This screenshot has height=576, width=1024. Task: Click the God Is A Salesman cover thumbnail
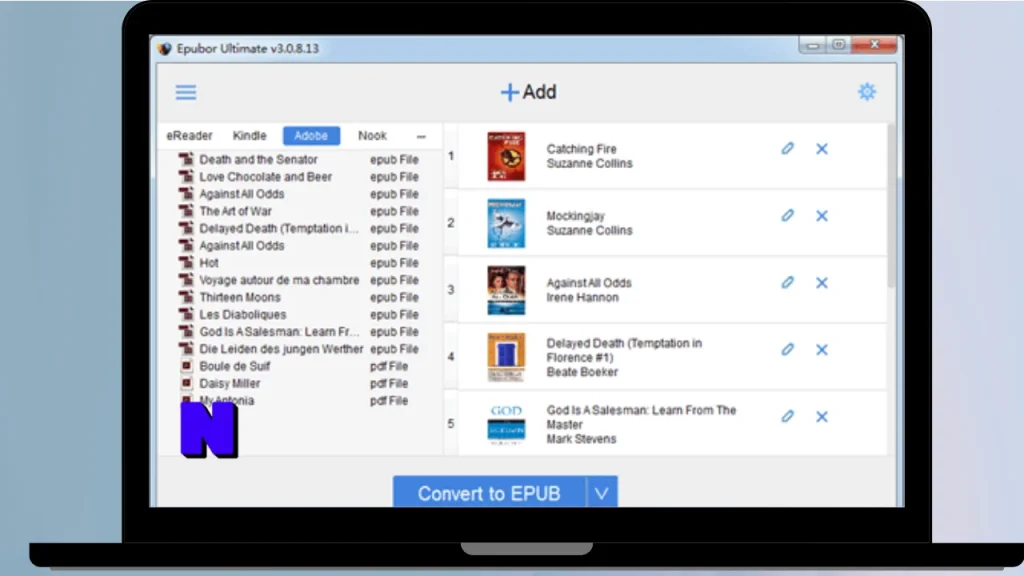506,424
